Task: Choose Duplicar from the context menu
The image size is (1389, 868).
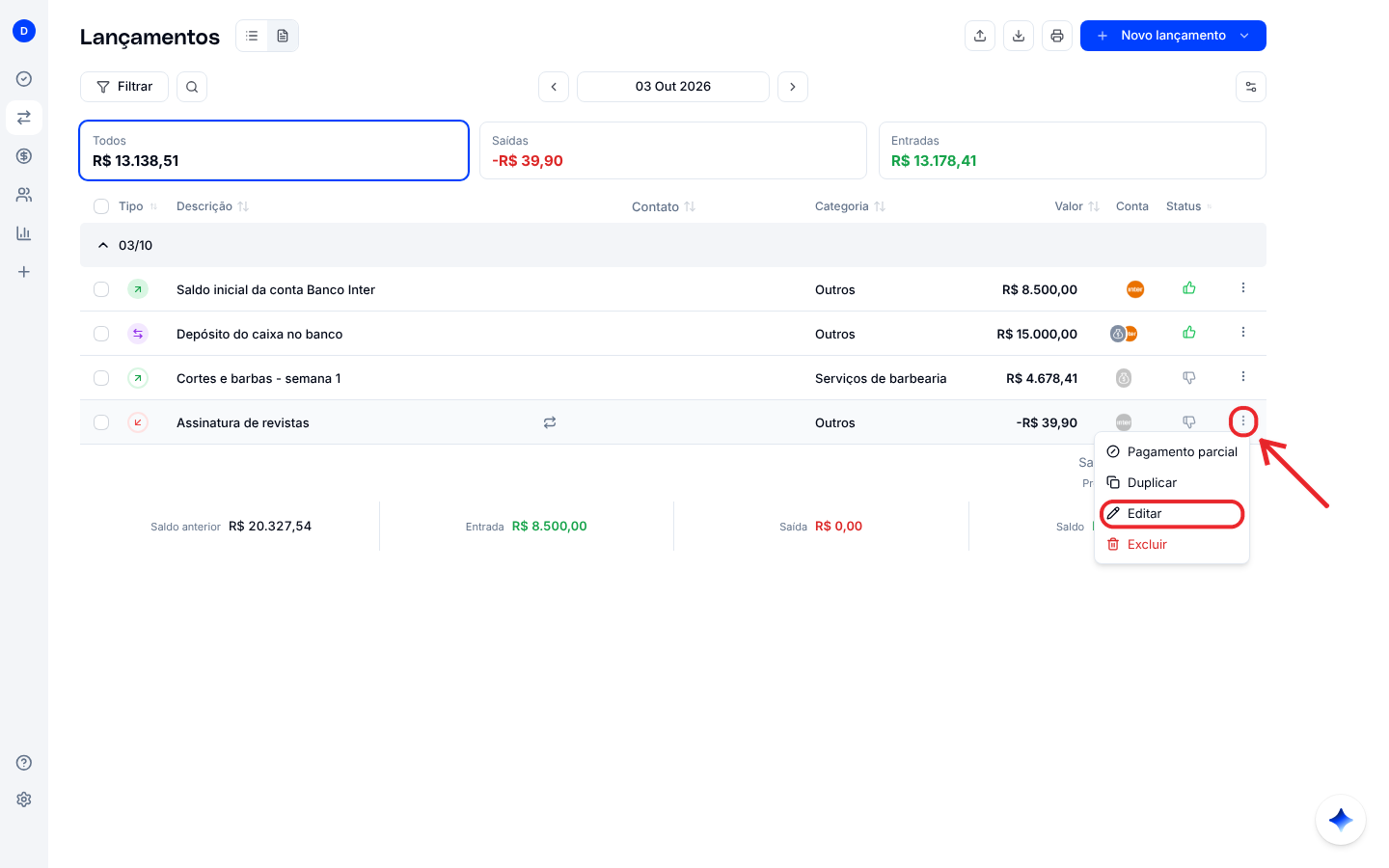Action: click(x=1172, y=482)
